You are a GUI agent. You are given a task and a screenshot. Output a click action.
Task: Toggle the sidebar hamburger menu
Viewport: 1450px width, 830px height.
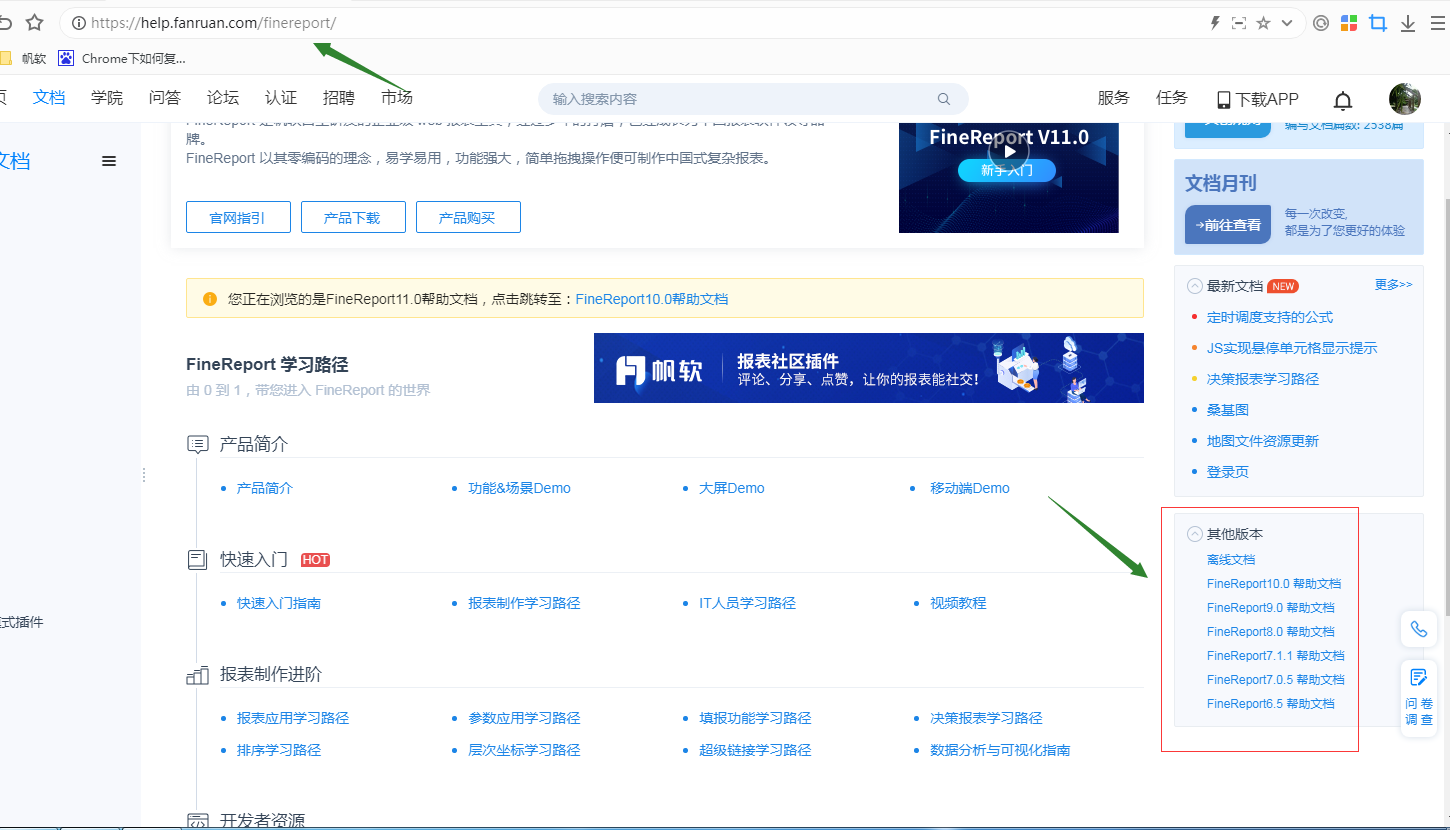tap(109, 161)
